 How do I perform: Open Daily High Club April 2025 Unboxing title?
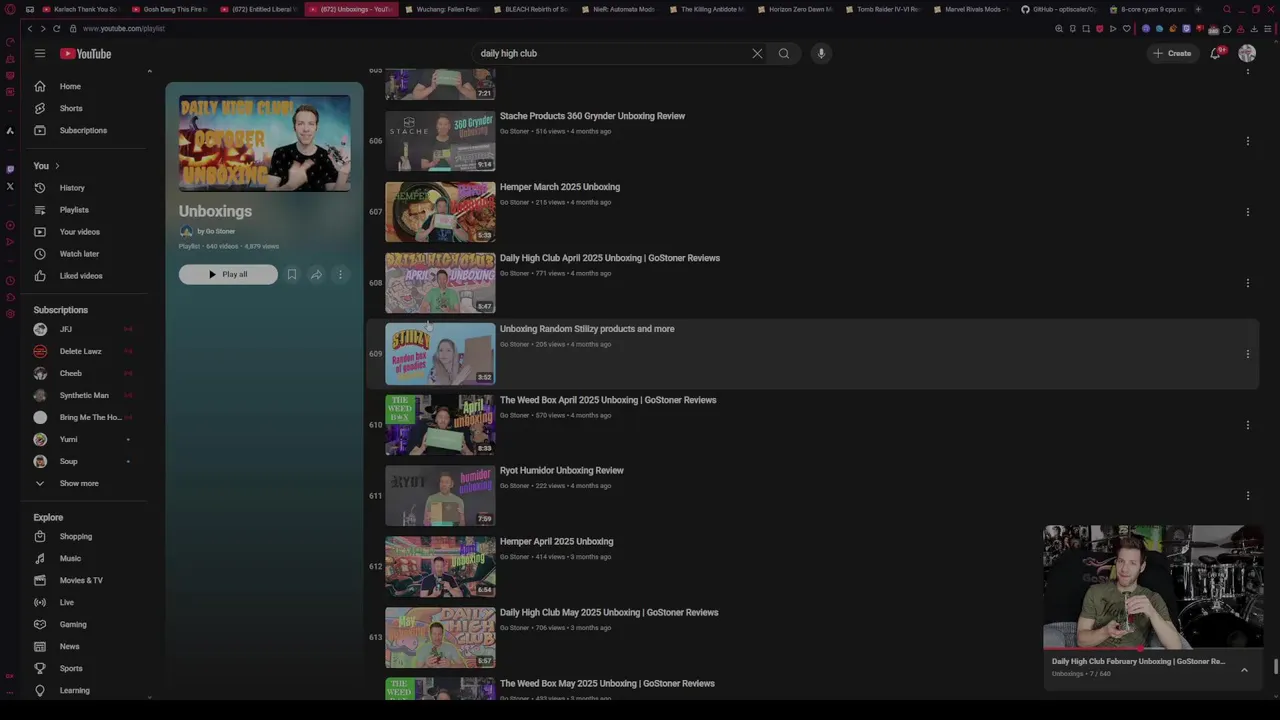coord(610,258)
